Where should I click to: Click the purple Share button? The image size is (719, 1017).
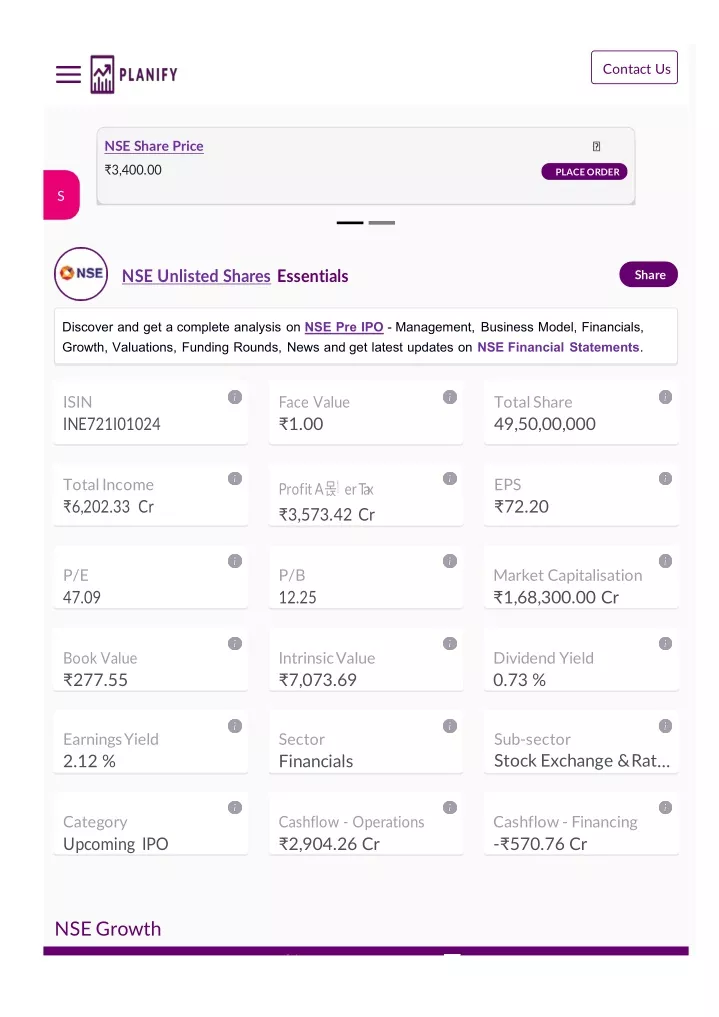pyautogui.click(x=648, y=274)
